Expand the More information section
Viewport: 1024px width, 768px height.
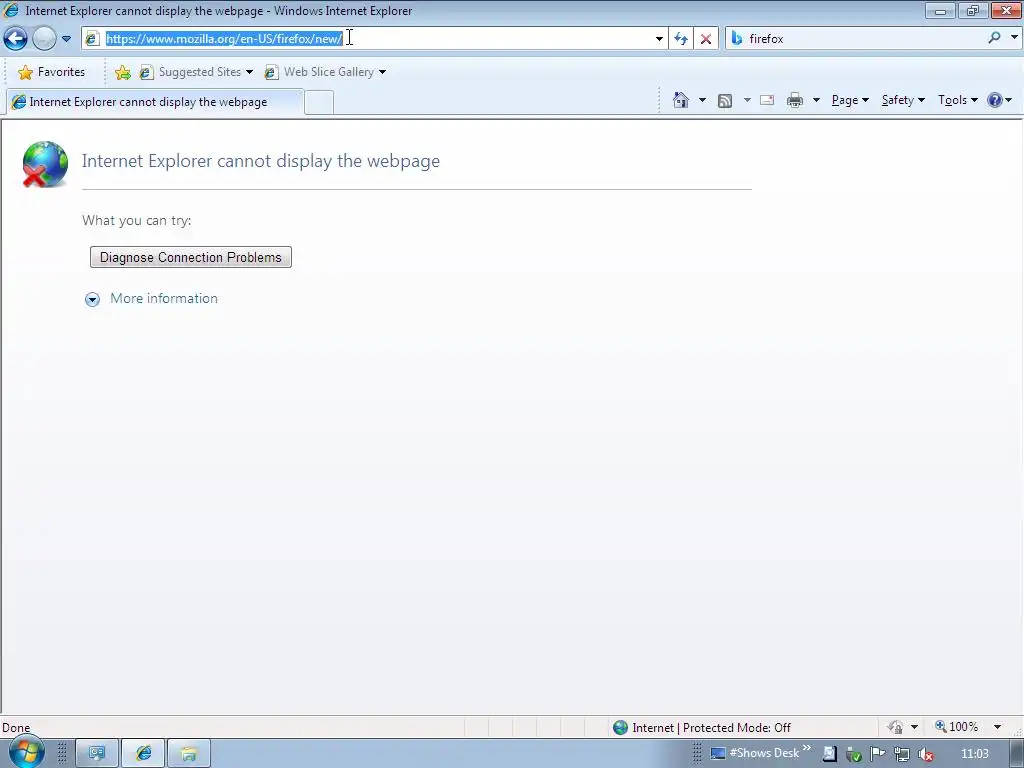pyautogui.click(x=93, y=299)
